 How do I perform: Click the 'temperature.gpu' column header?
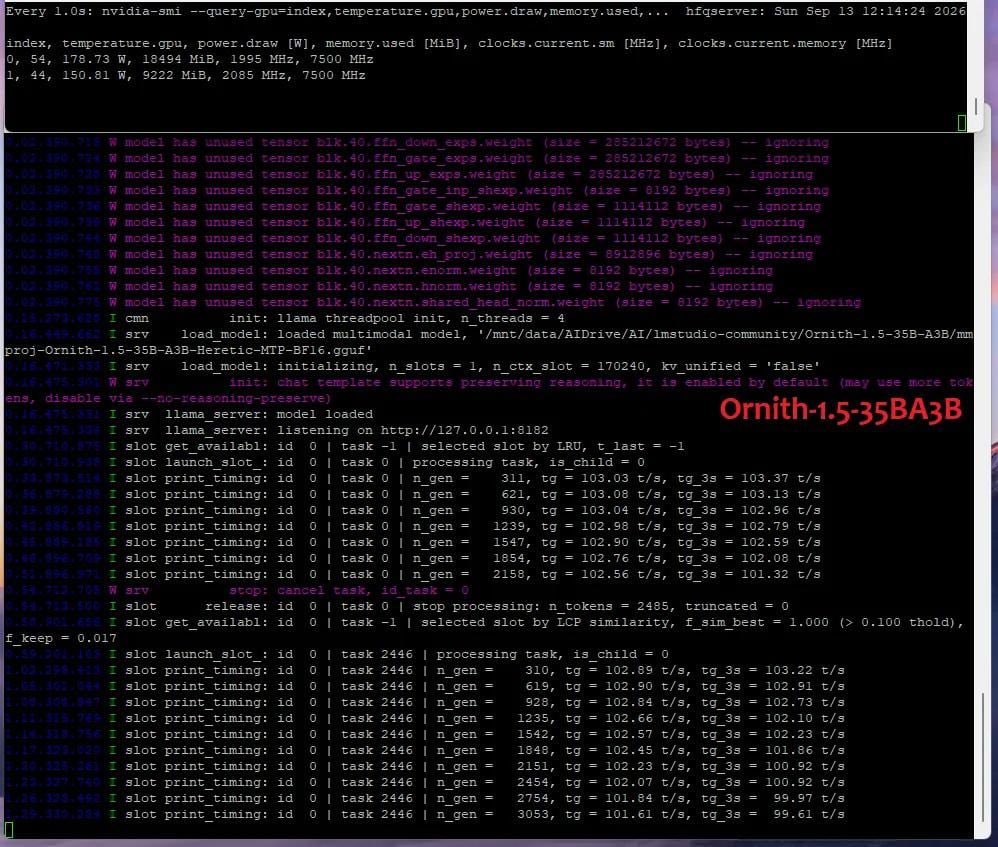point(122,43)
